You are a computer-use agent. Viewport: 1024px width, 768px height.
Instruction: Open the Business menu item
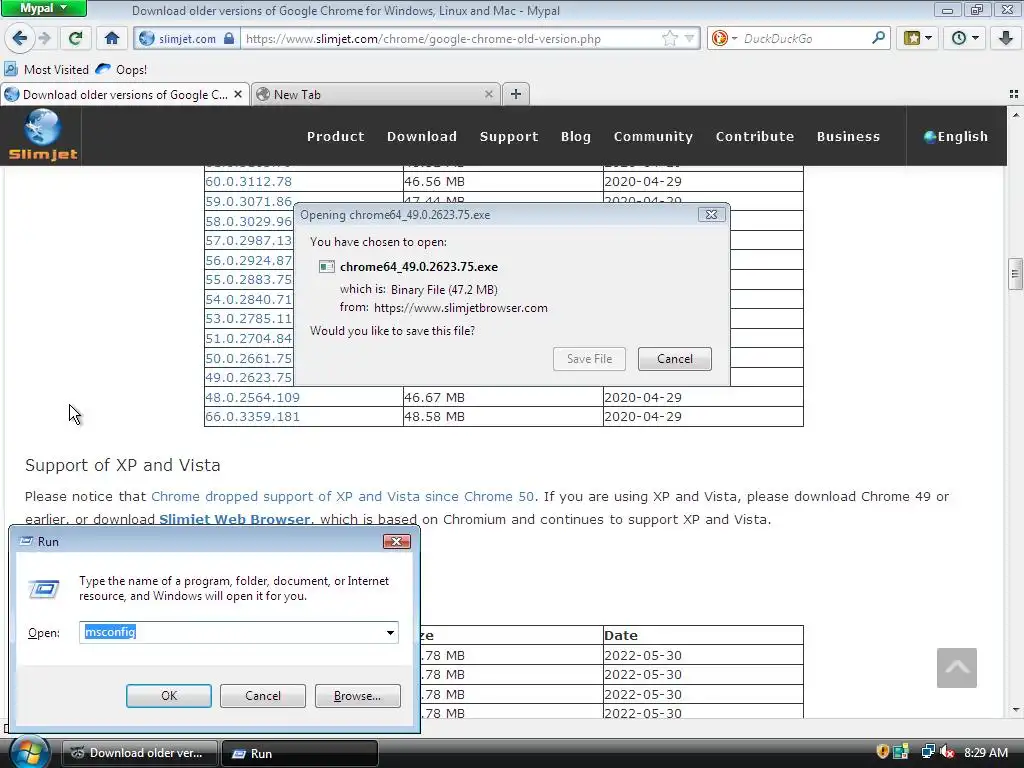pyautogui.click(x=848, y=136)
